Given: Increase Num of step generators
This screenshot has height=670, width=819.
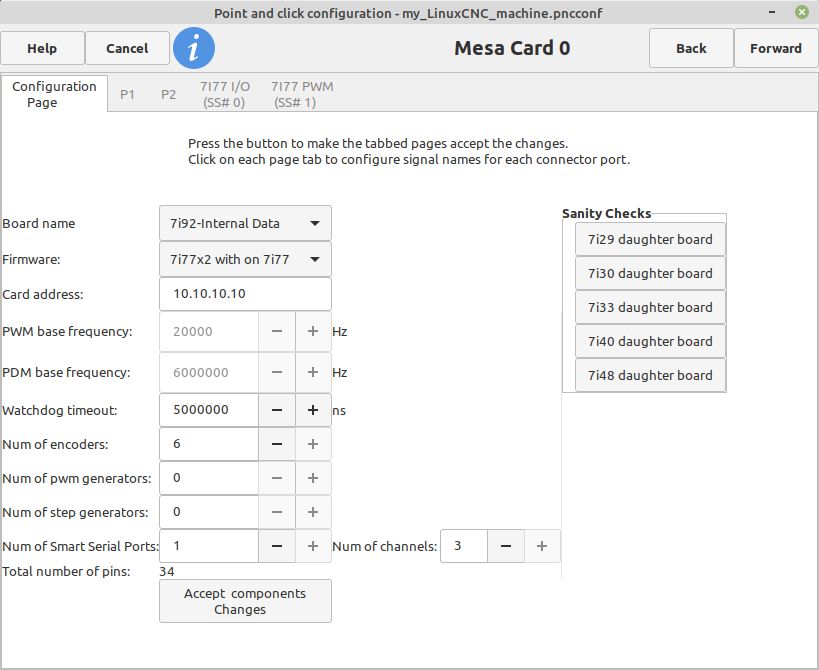Looking at the screenshot, I should [313, 512].
